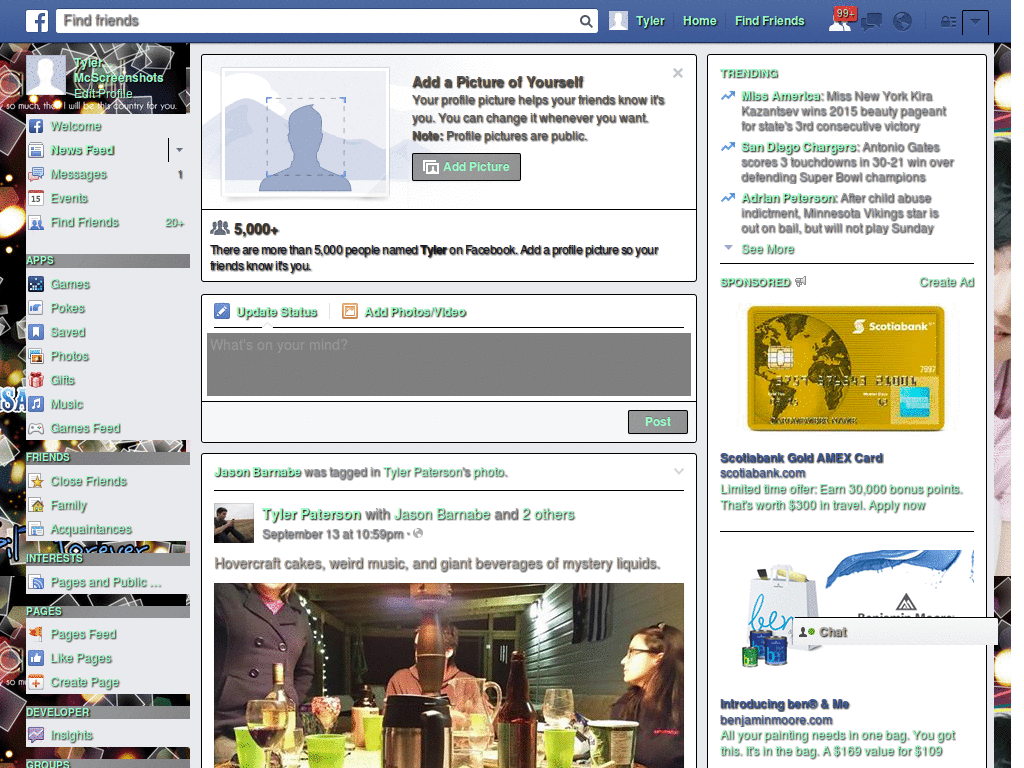Open the dinner table photo
The height and width of the screenshot is (768, 1024).
tap(449, 675)
